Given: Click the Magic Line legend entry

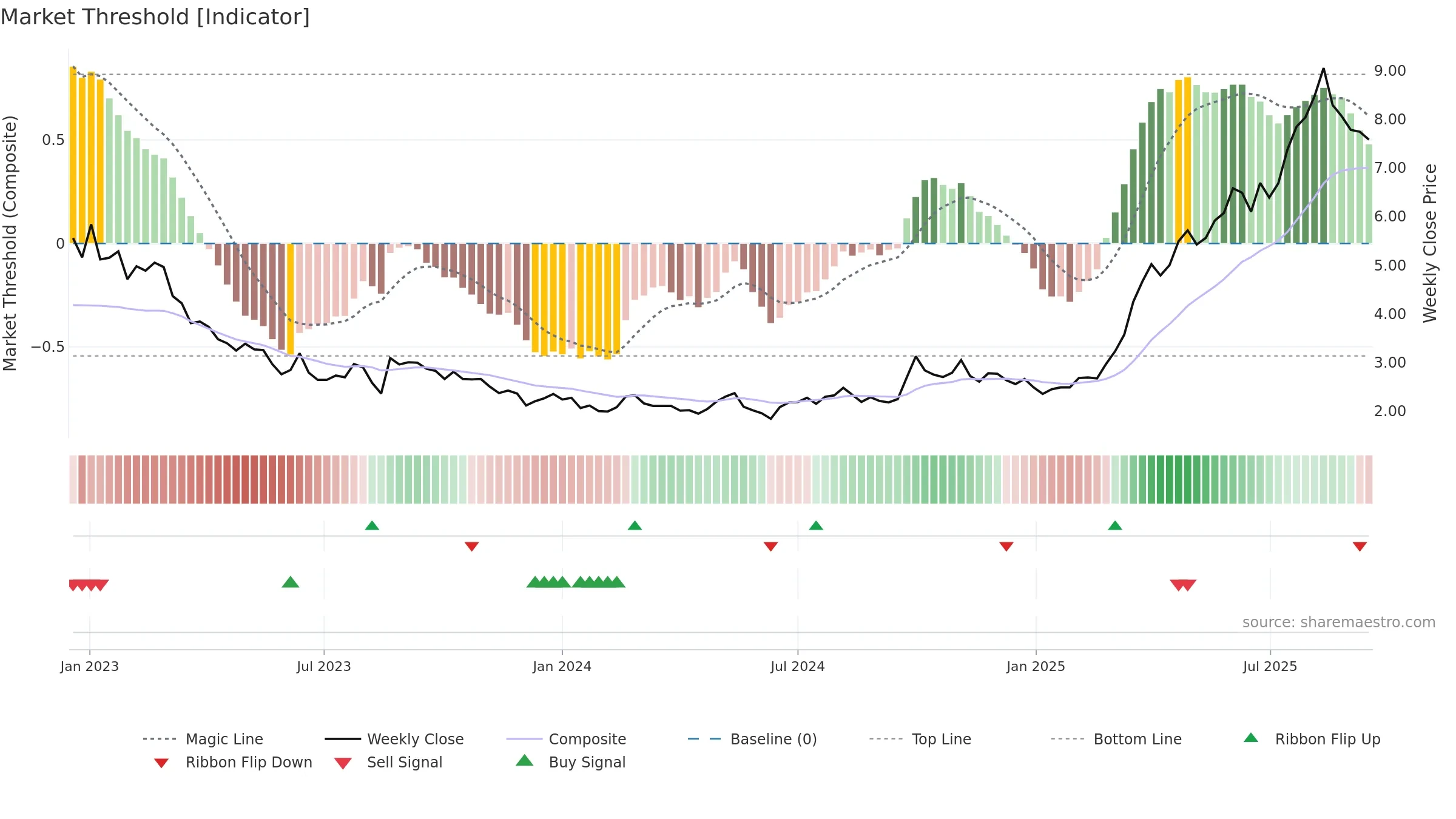Looking at the screenshot, I should tap(203, 739).
